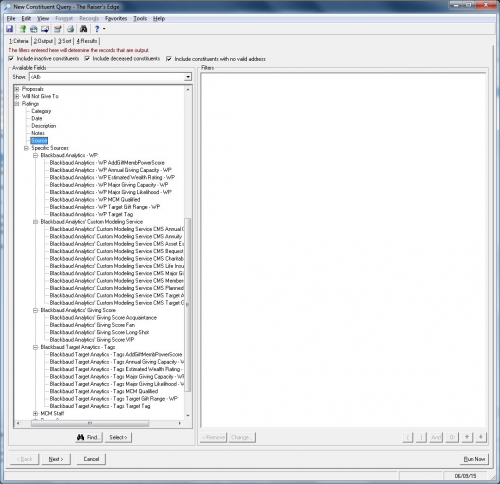Toggle Include inactive constituents checkbox
This screenshot has width=500, height=484.
click(x=11, y=59)
